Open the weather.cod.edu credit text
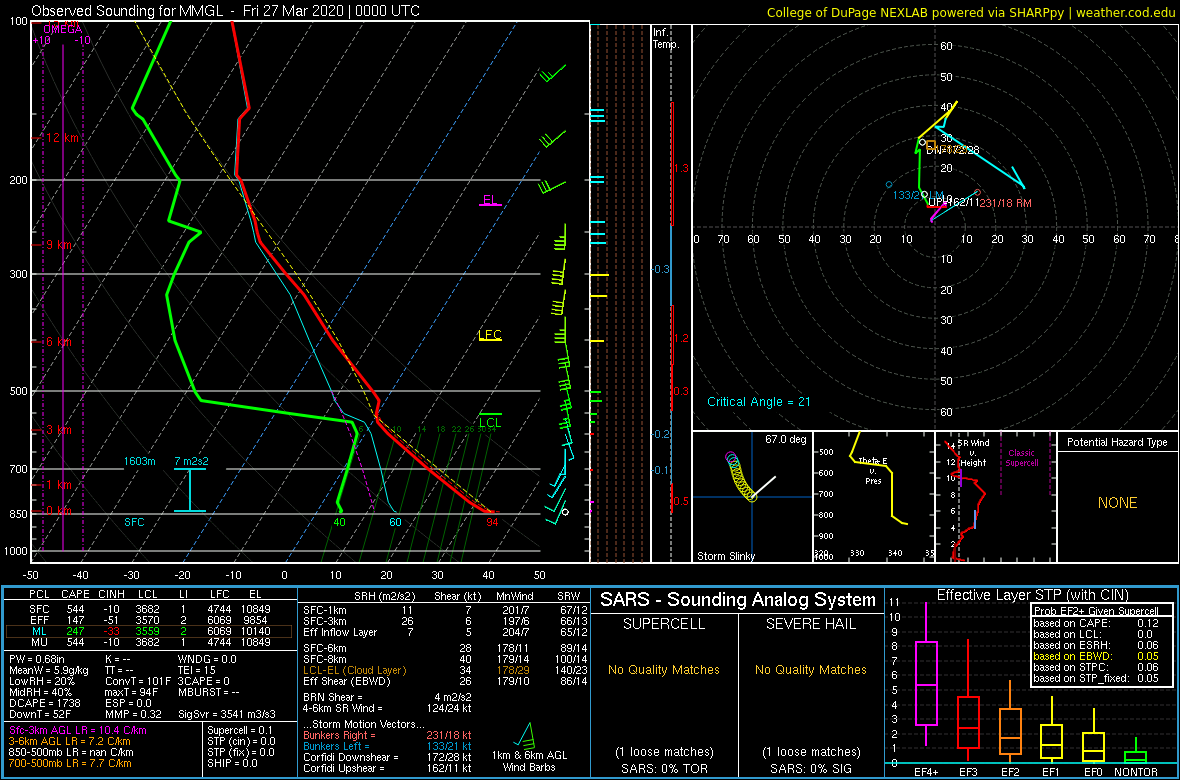 coord(971,11)
